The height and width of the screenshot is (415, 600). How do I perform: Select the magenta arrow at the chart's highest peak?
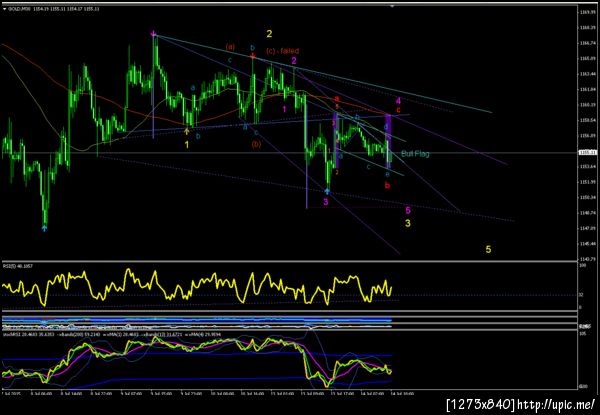(153, 34)
